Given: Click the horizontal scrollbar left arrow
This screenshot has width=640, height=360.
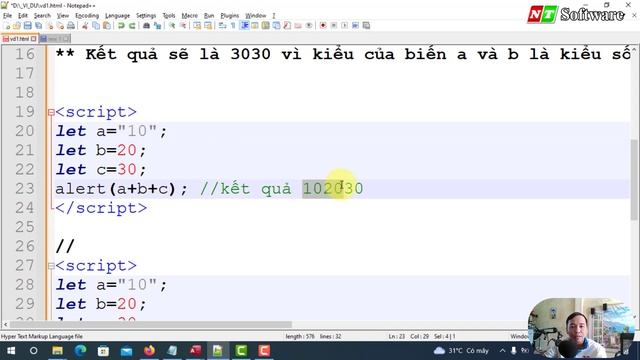Looking at the screenshot, I should tap(5, 324).
